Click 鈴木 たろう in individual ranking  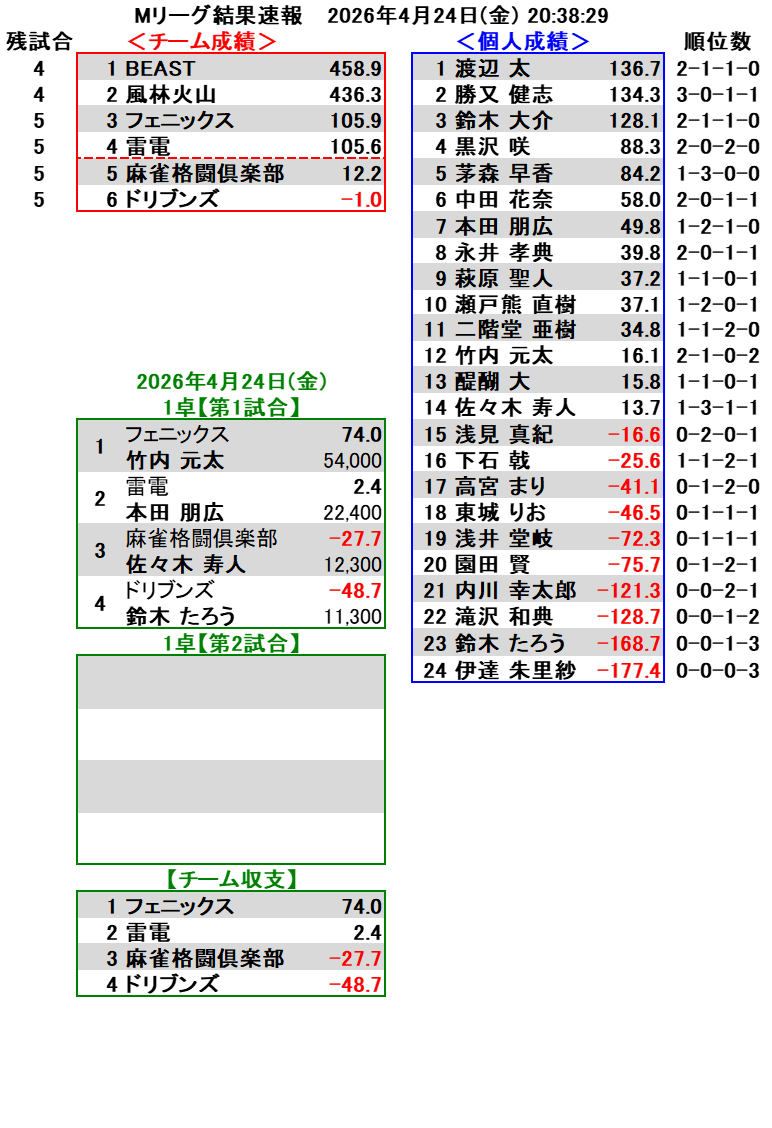[x=509, y=643]
